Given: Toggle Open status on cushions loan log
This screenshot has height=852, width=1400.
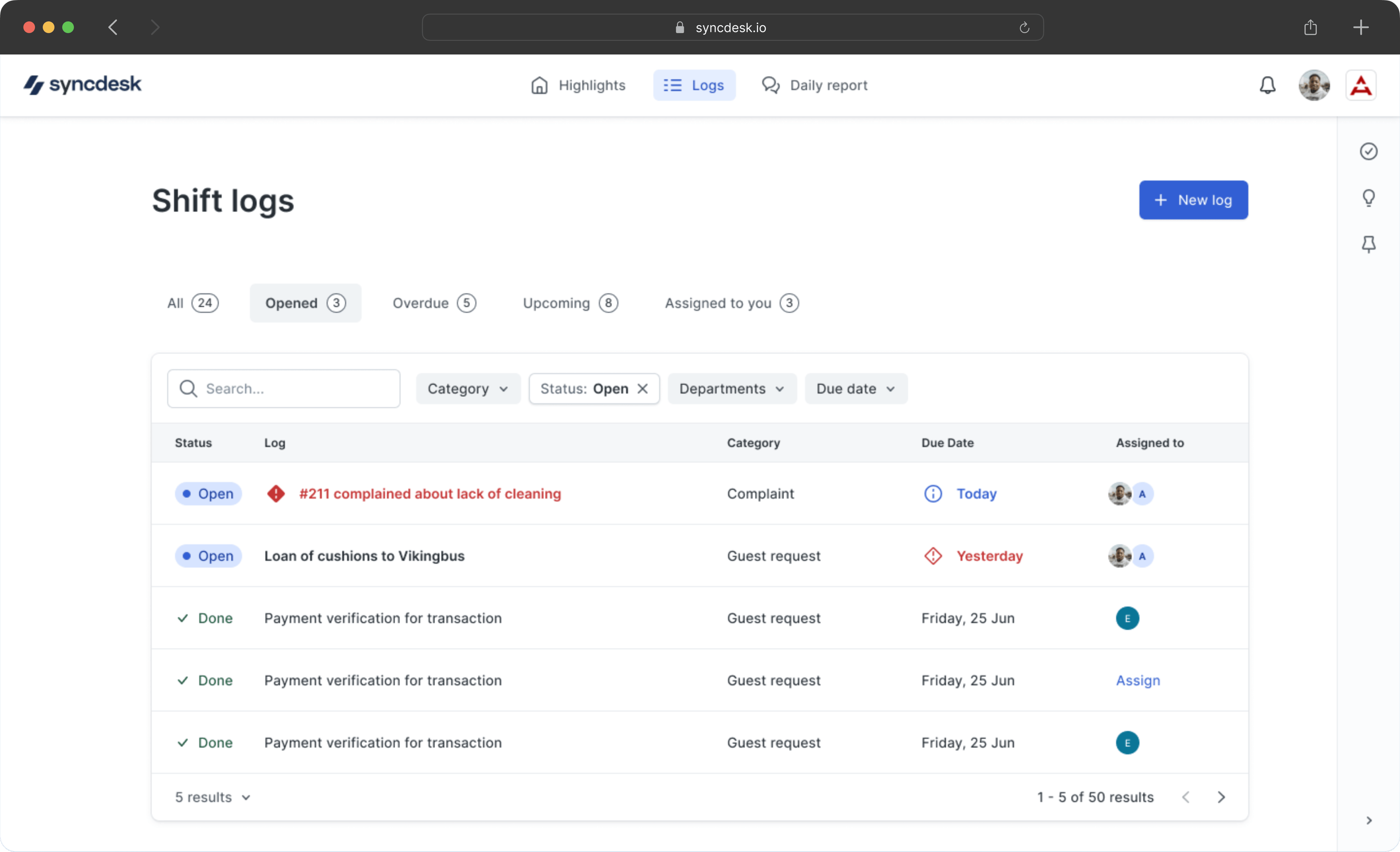Looking at the screenshot, I should pyautogui.click(x=208, y=556).
